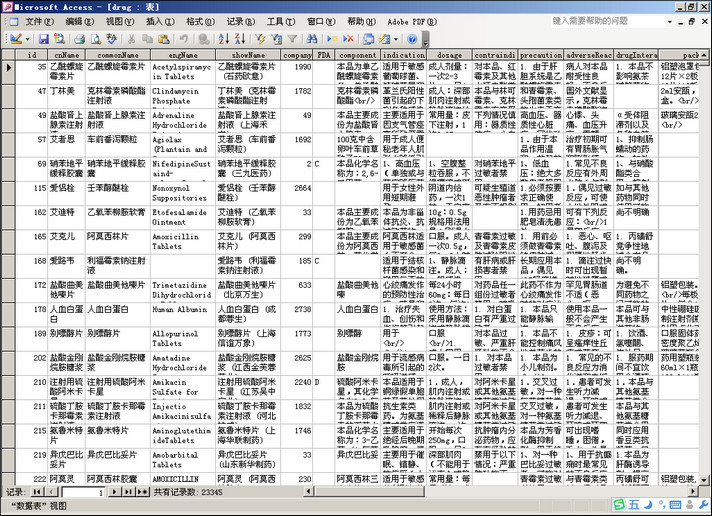
Task: Click the Sogou input method S icon
Action: [x=619, y=504]
